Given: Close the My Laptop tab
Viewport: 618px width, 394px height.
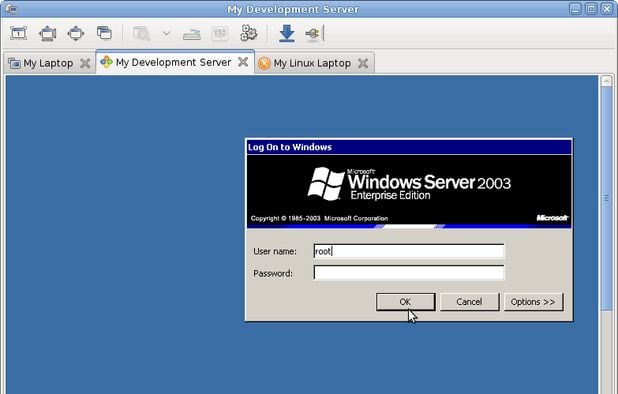Looking at the screenshot, I should coord(85,63).
